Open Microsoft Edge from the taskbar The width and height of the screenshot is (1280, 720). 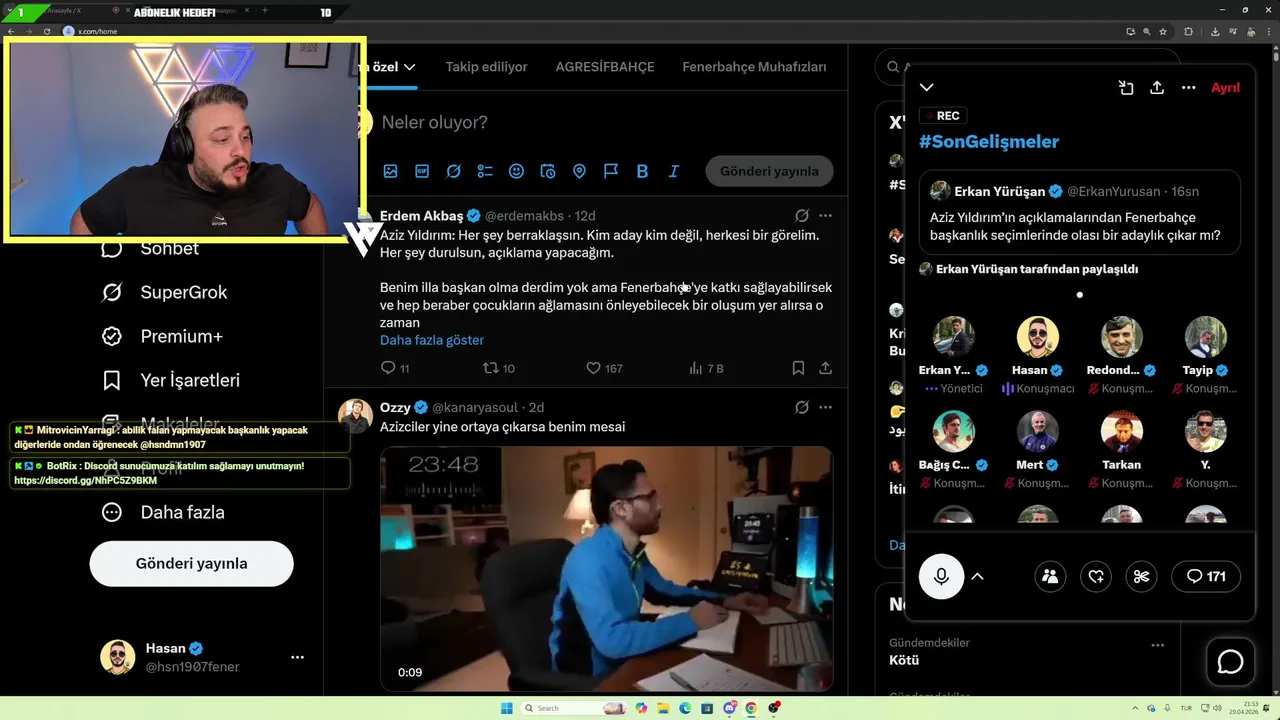click(685, 708)
